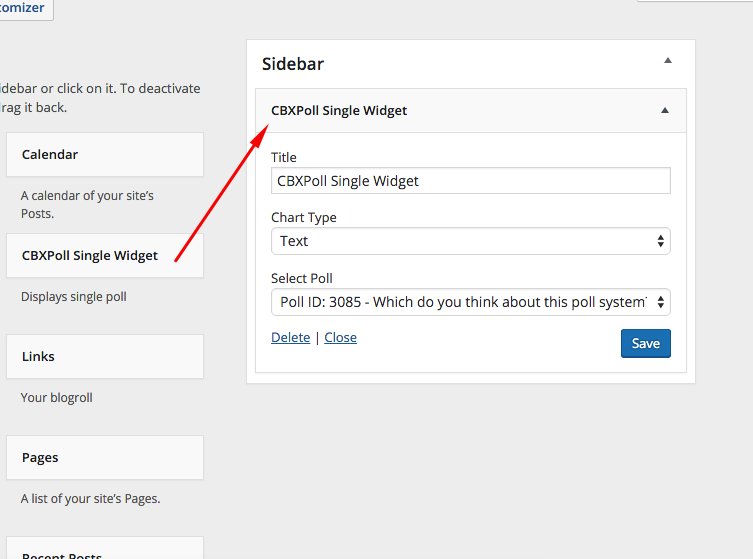Select the Calendar available widget
The width and height of the screenshot is (753, 559).
105,155
